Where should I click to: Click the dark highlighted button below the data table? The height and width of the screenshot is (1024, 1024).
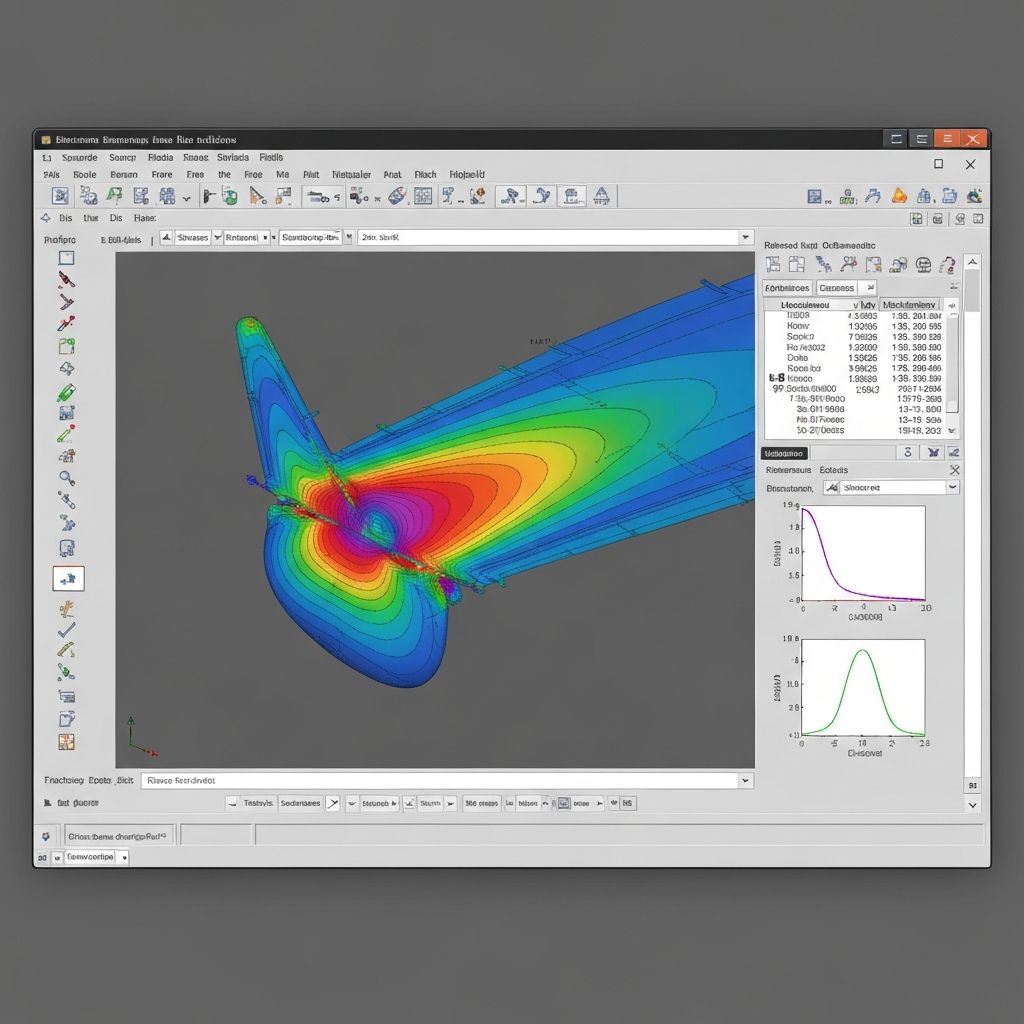(784, 453)
